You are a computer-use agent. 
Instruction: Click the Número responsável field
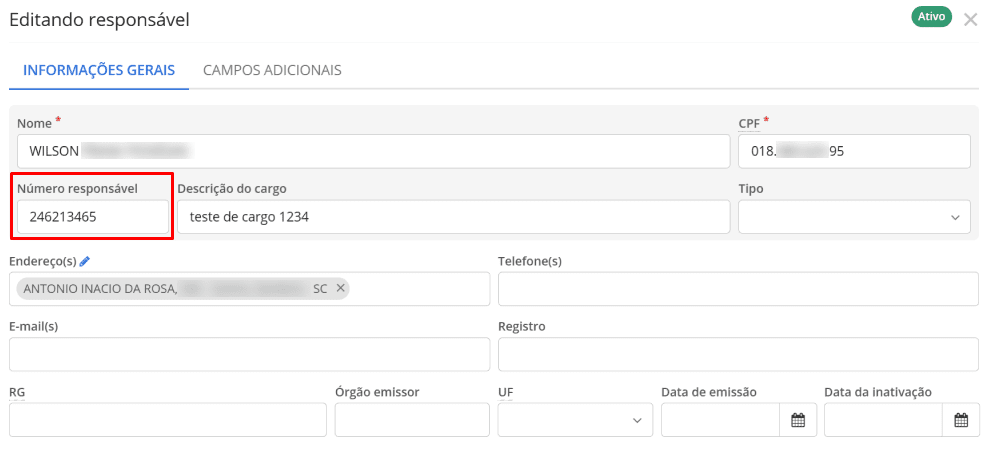[x=93, y=216]
